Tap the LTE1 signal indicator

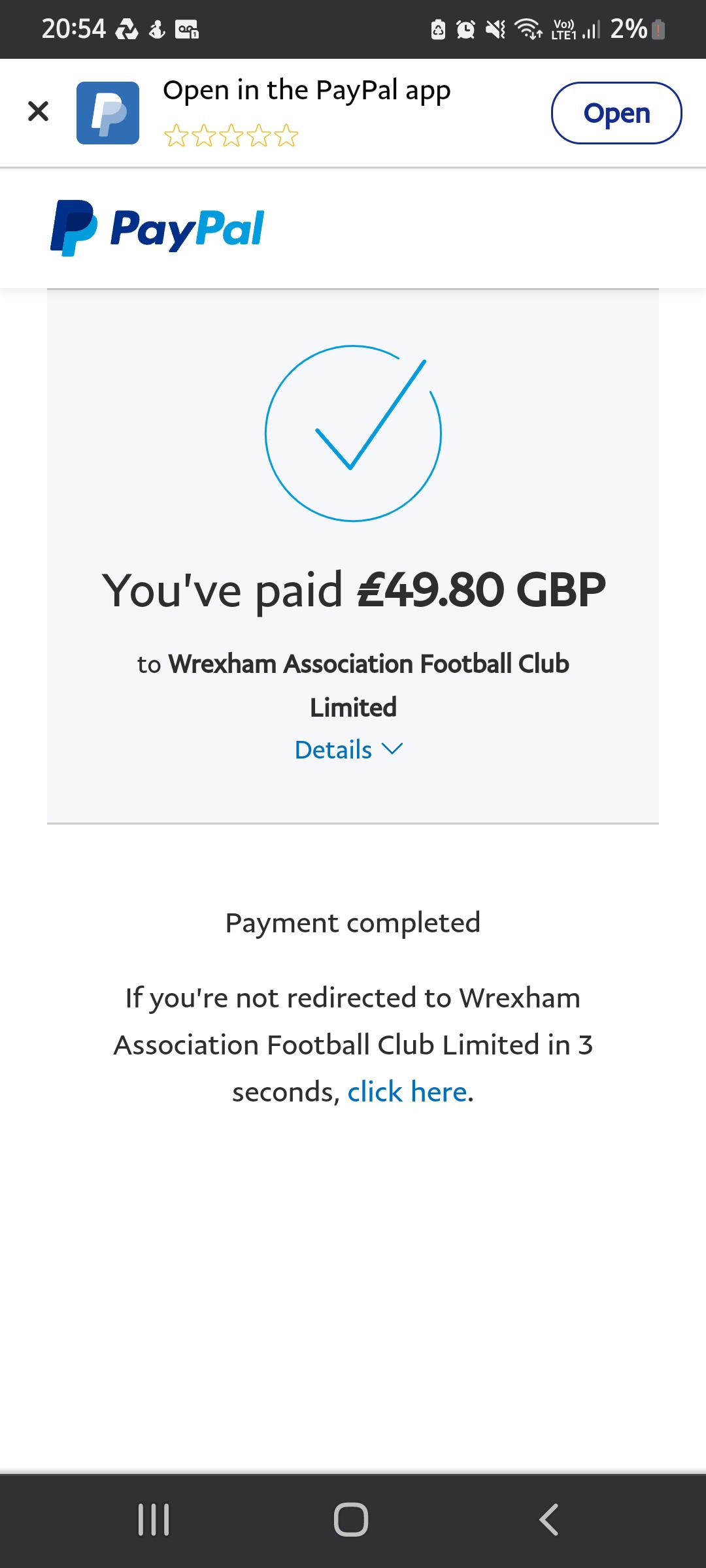(564, 29)
